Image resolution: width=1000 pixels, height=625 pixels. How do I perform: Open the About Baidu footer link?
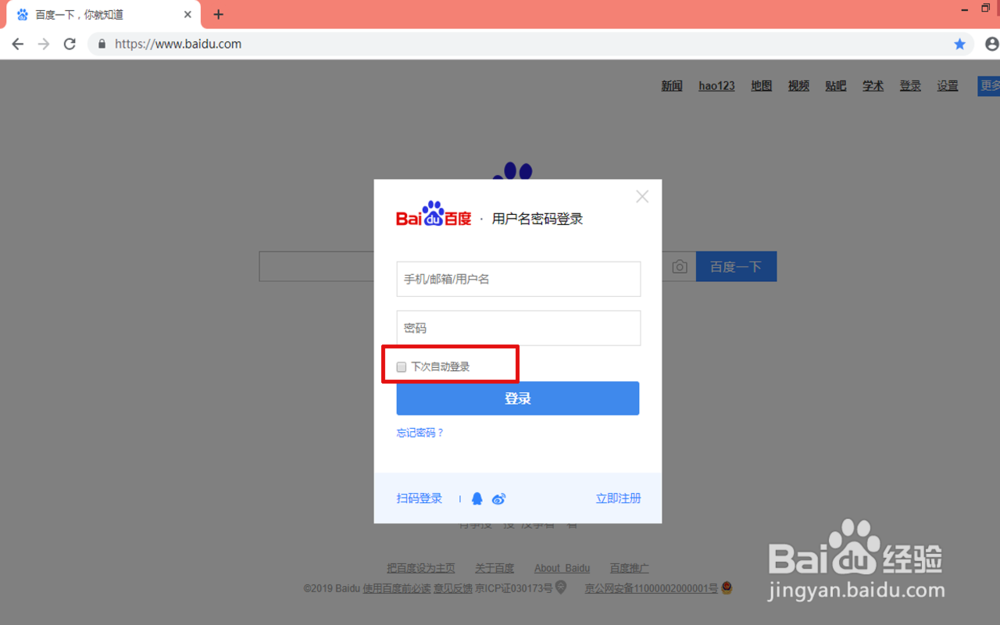coord(562,568)
